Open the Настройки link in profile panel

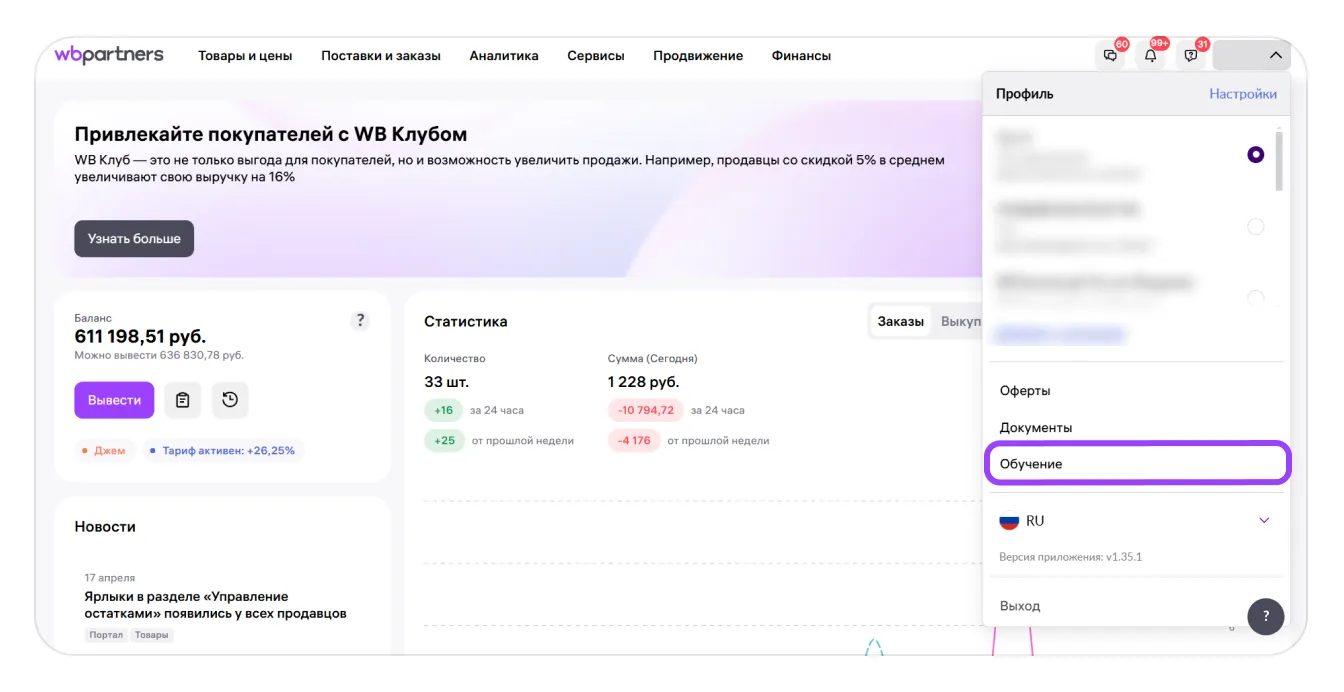tap(1242, 94)
